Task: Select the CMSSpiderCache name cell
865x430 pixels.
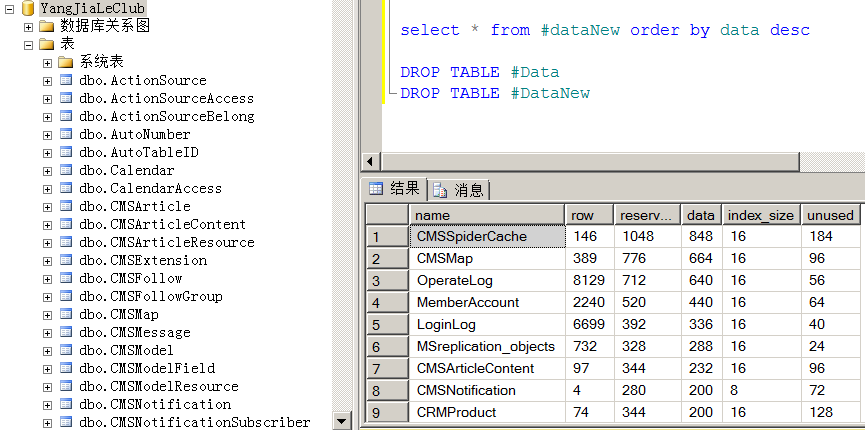Action: click(486, 237)
